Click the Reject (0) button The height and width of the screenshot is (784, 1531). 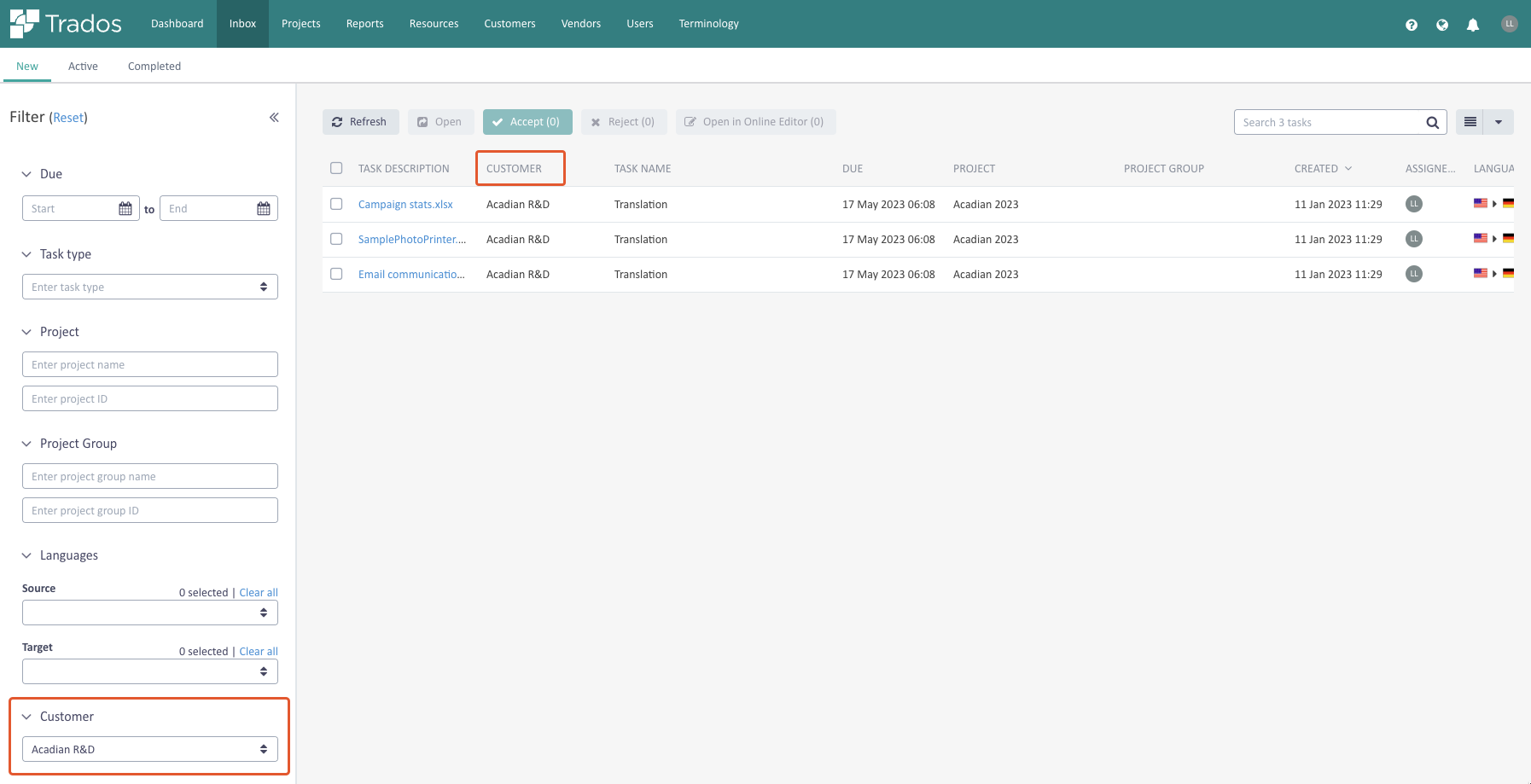[x=624, y=122]
